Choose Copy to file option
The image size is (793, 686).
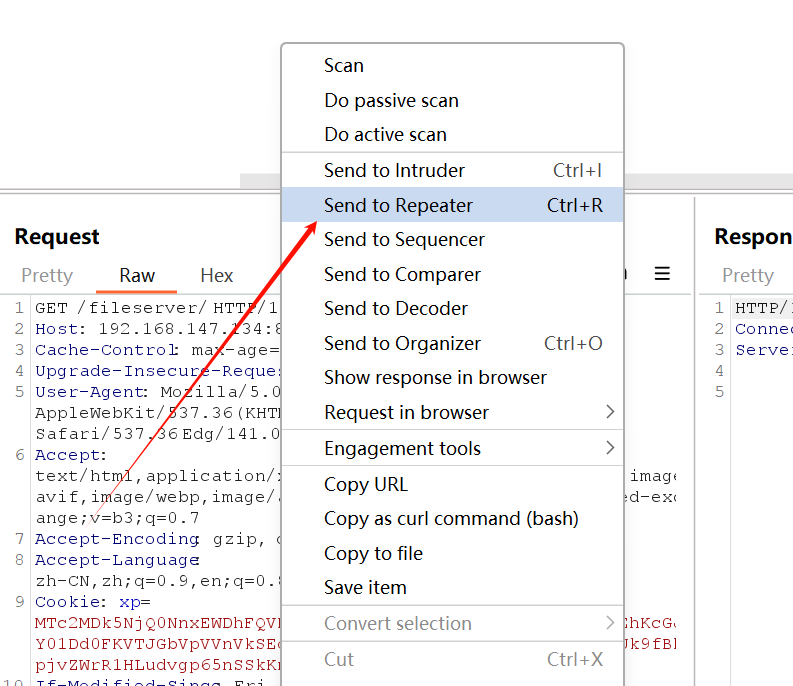tap(373, 554)
